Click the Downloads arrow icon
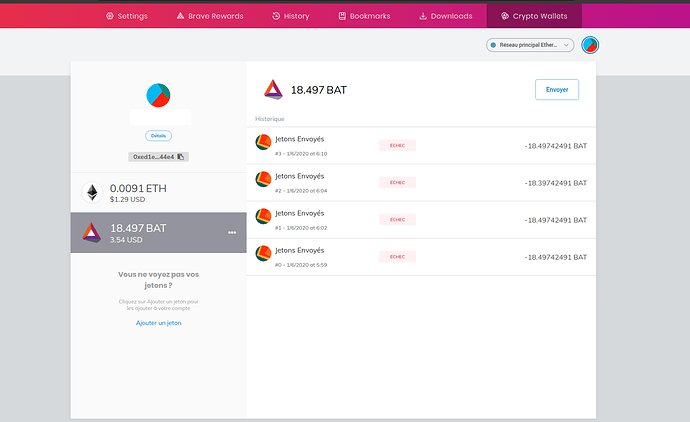The image size is (690, 422). tap(423, 16)
